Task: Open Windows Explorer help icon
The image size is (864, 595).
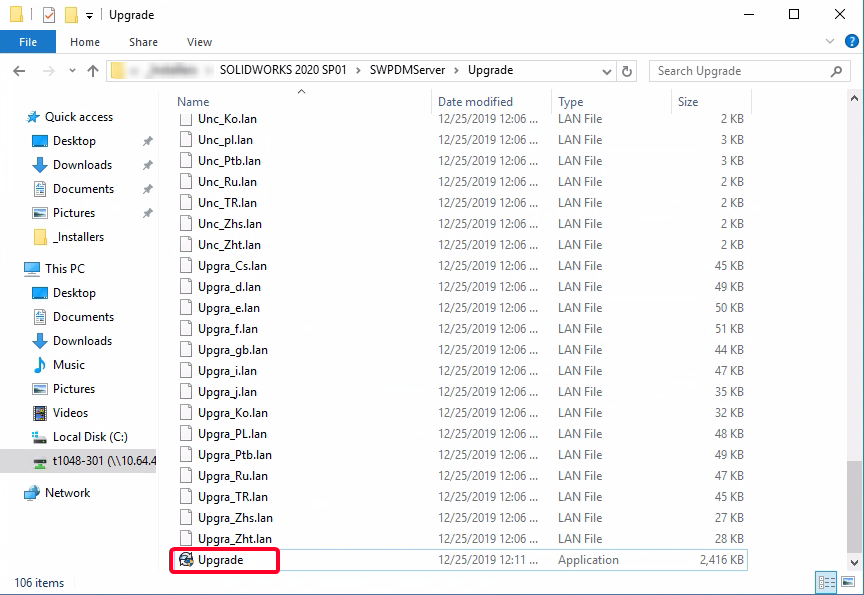Action: tap(851, 41)
